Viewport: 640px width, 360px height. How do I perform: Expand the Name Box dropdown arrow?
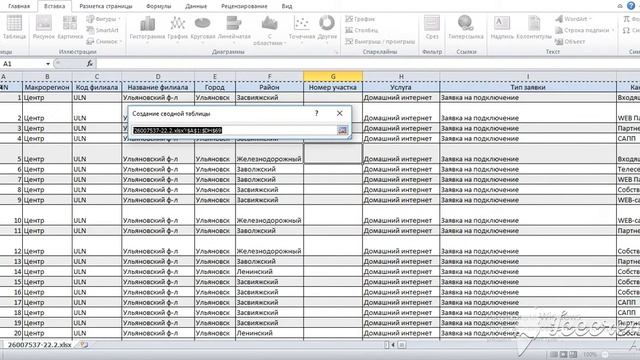pyautogui.click(x=48, y=64)
